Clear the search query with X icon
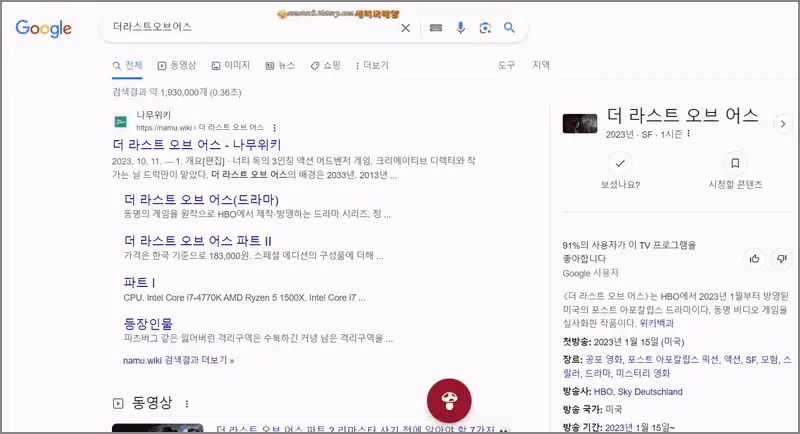The height and width of the screenshot is (434, 800). point(406,28)
